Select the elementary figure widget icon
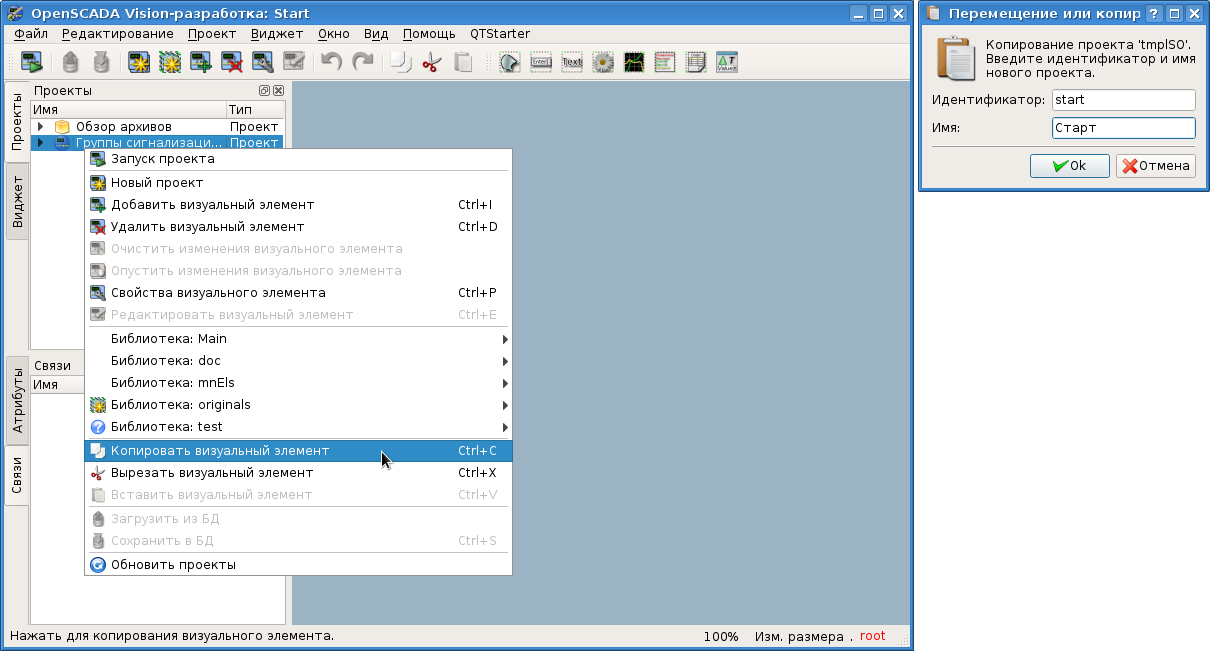 (x=509, y=62)
